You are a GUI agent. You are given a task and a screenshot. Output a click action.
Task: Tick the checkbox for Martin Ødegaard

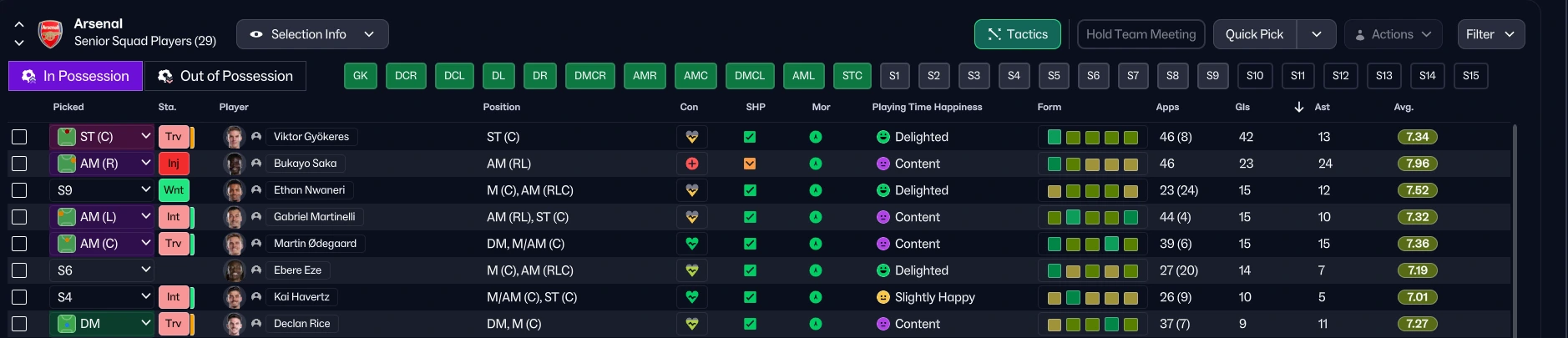click(19, 244)
